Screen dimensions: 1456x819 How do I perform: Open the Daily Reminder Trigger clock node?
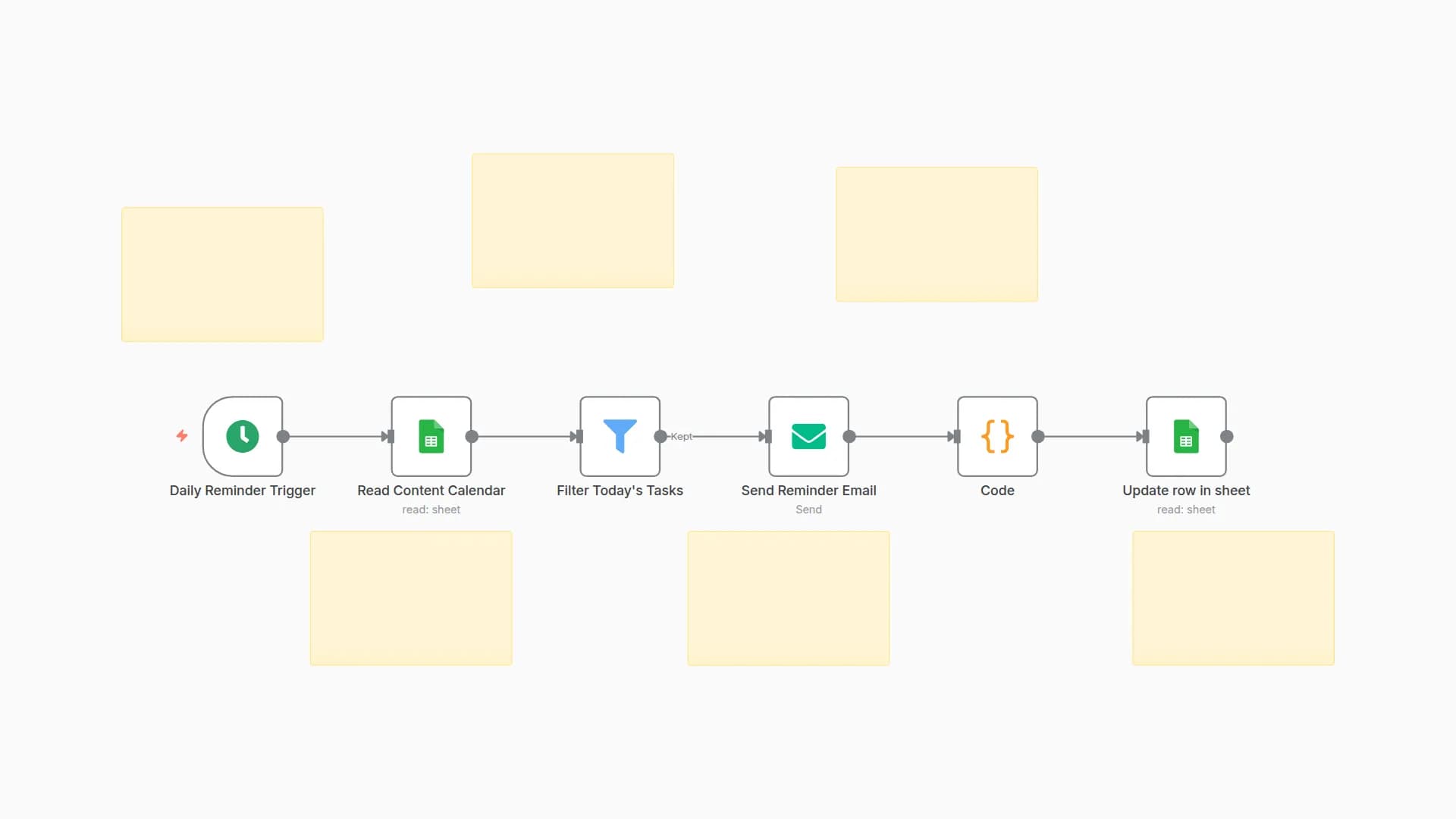[243, 436]
